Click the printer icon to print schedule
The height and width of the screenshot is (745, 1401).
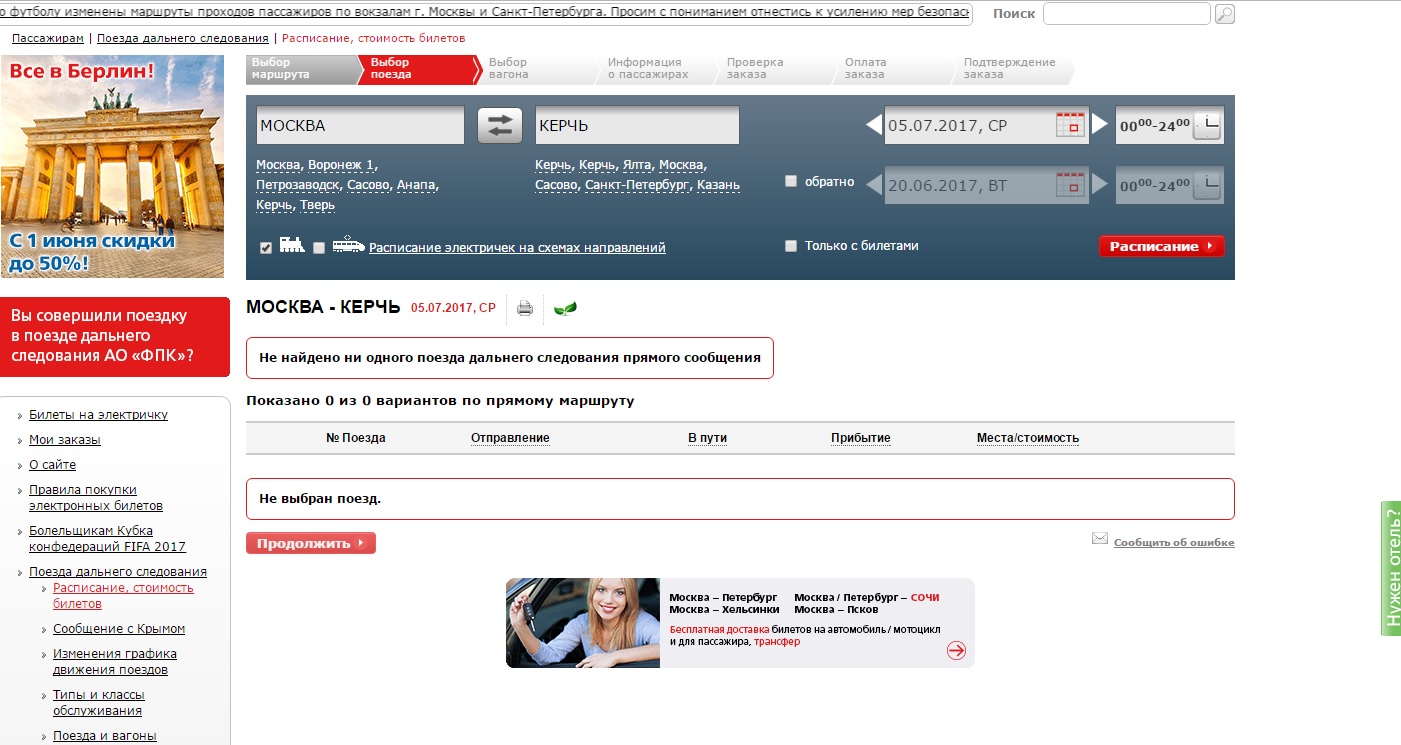[524, 308]
